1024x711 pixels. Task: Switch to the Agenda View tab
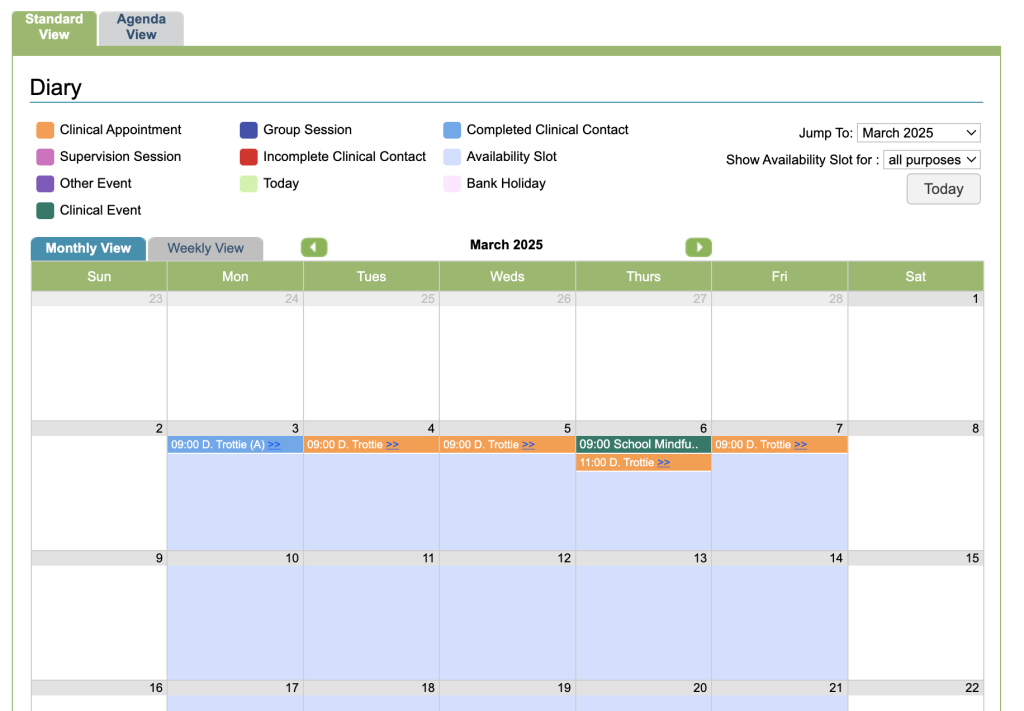click(x=141, y=28)
